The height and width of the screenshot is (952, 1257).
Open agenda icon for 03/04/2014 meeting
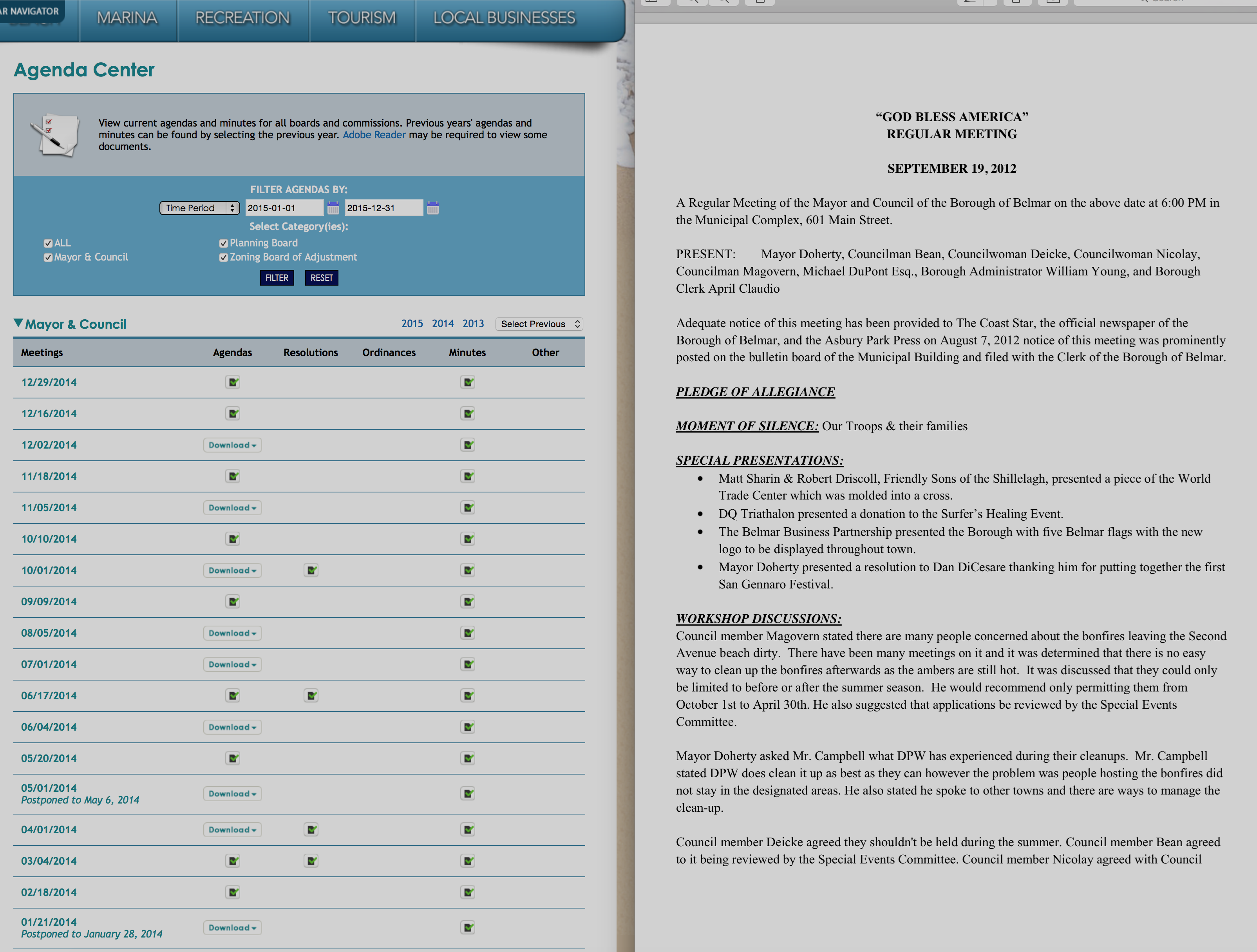(232, 860)
